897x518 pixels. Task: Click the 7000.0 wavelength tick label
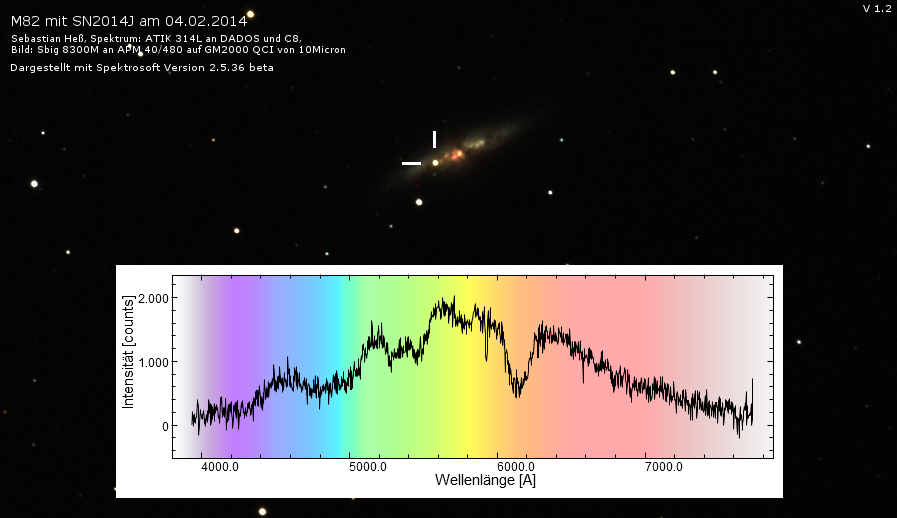tap(663, 467)
